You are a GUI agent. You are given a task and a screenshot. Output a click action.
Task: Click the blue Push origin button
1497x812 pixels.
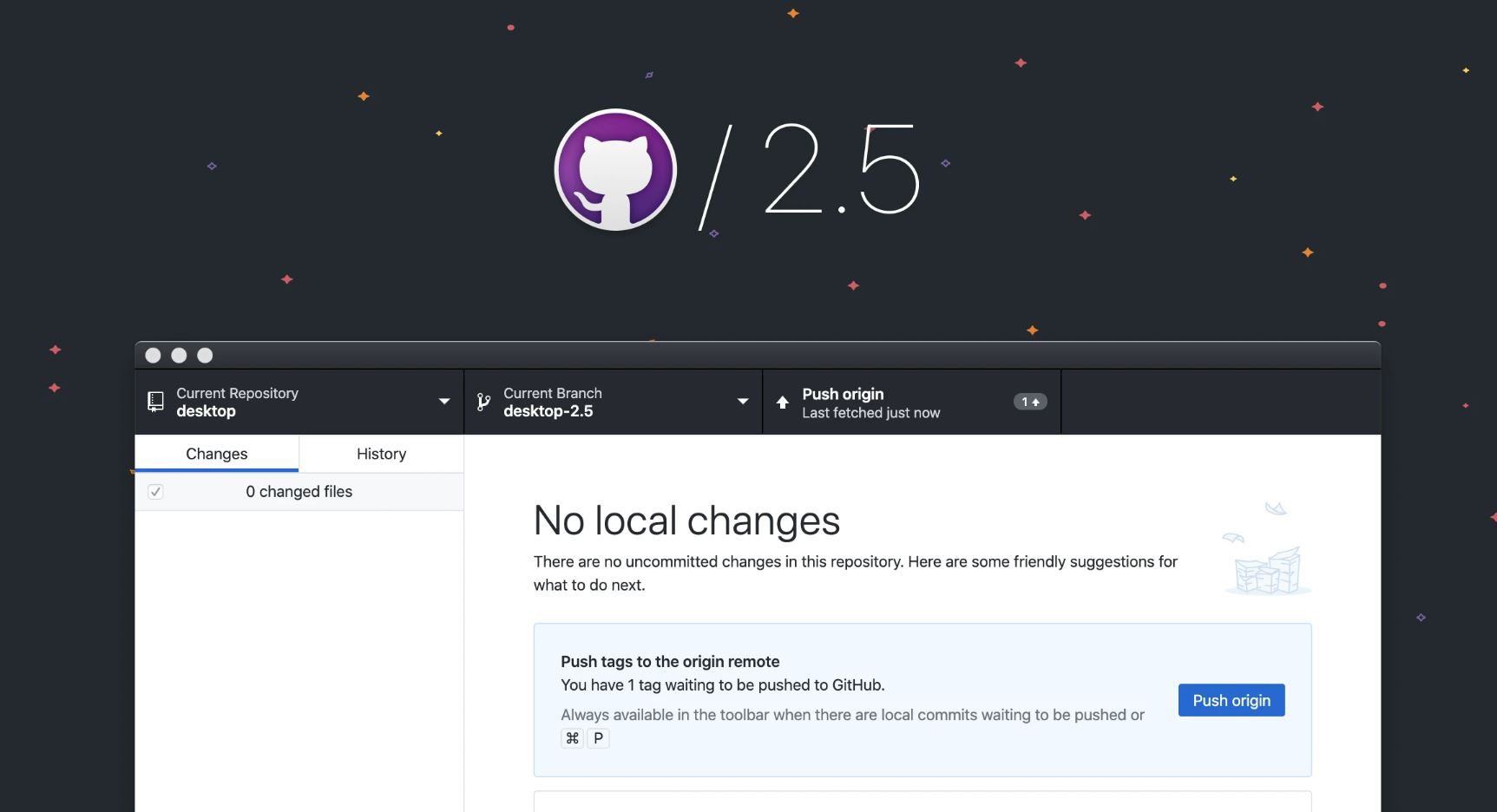(x=1231, y=700)
